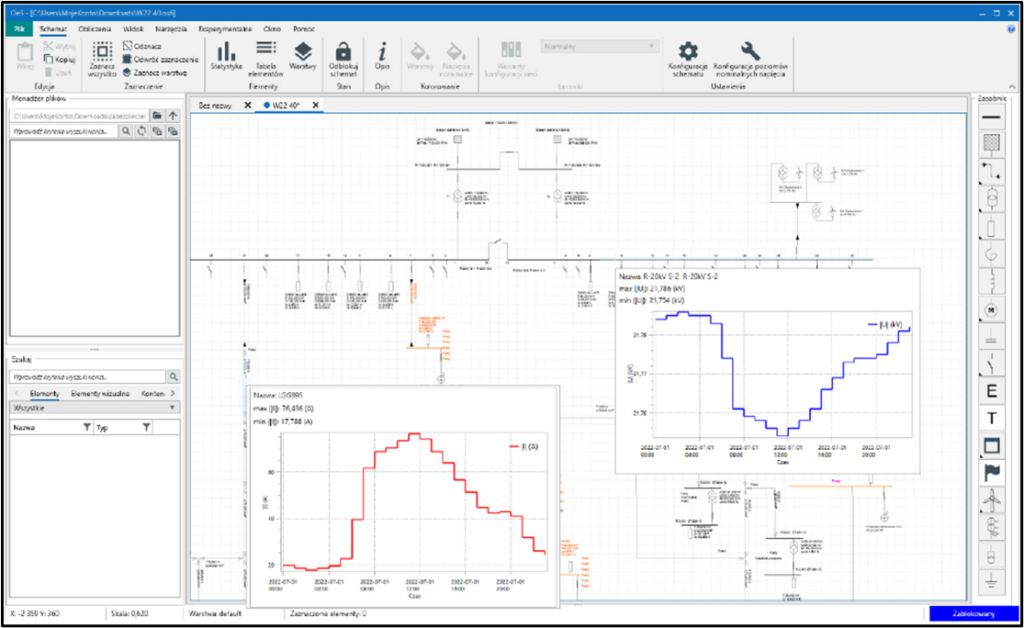This screenshot has width=1024, height=628.
Task: Click the file manager path field
Action: [80, 116]
